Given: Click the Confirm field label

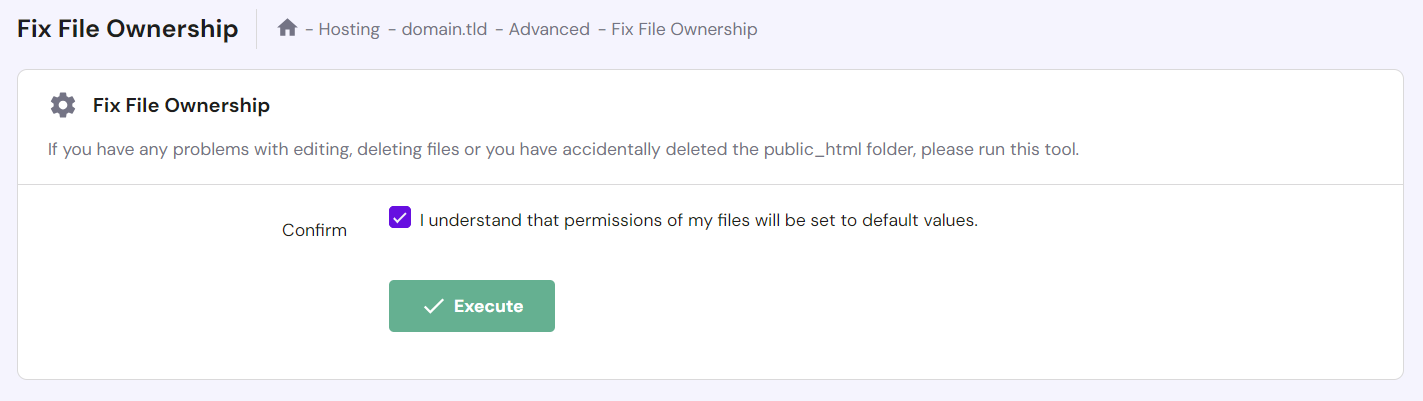Looking at the screenshot, I should [314, 230].
